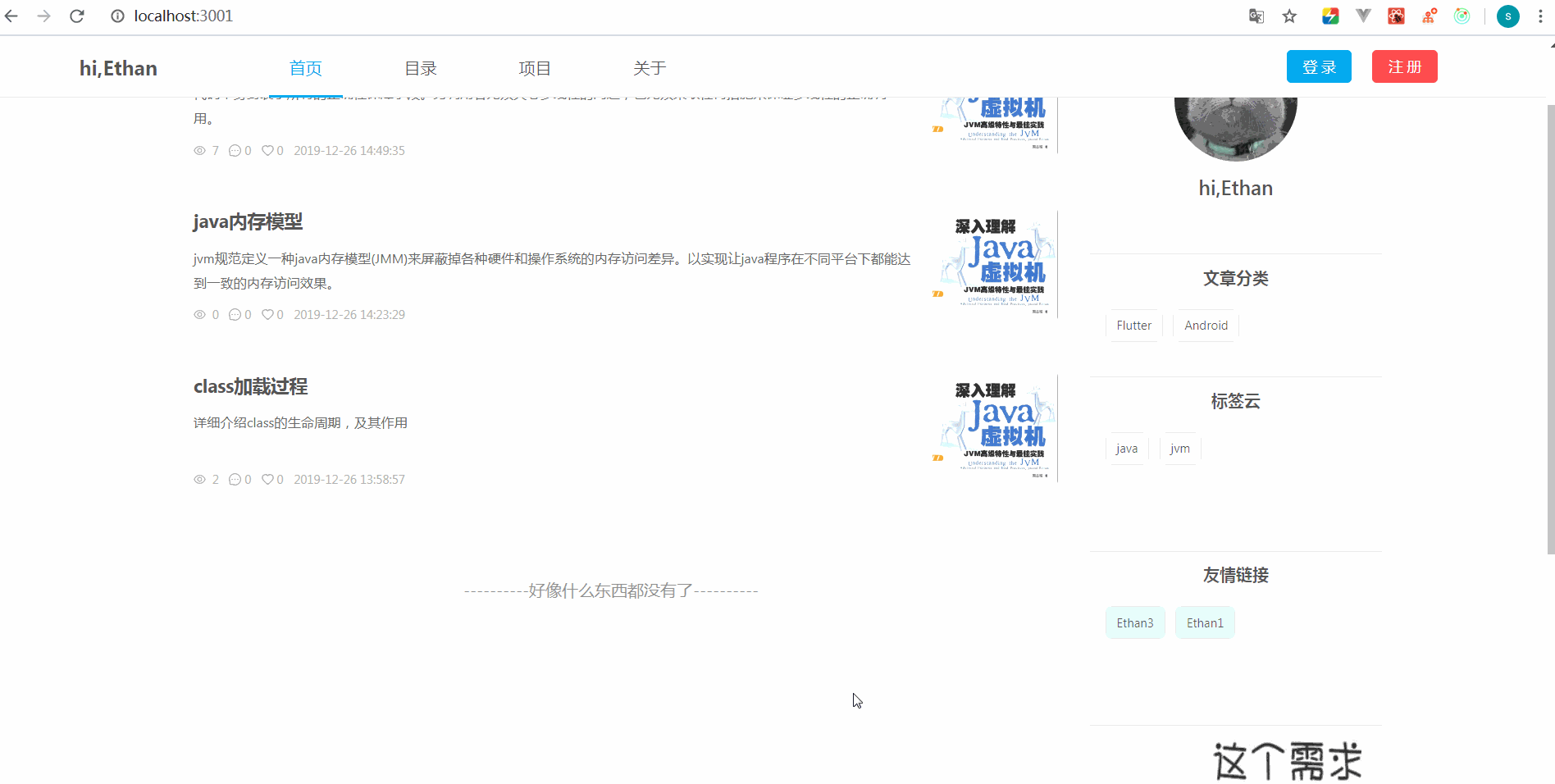Click the hi,Ethan name under the avatar
1555x784 pixels.
pos(1236,189)
